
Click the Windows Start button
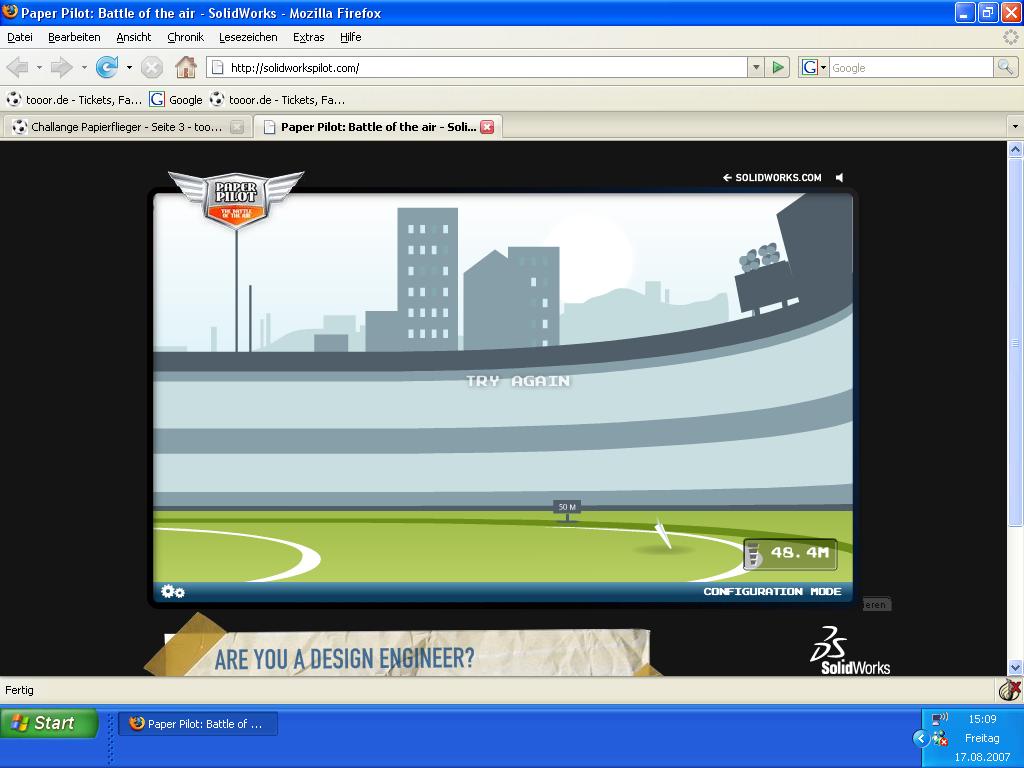click(x=49, y=723)
